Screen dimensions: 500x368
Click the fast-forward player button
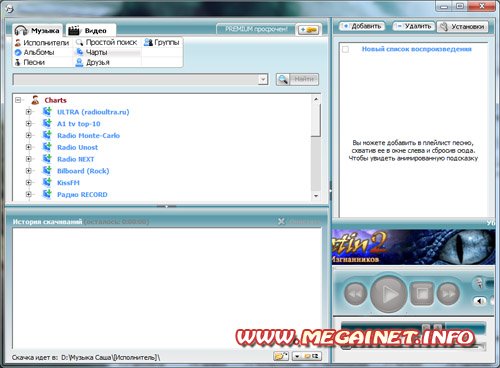[448, 294]
